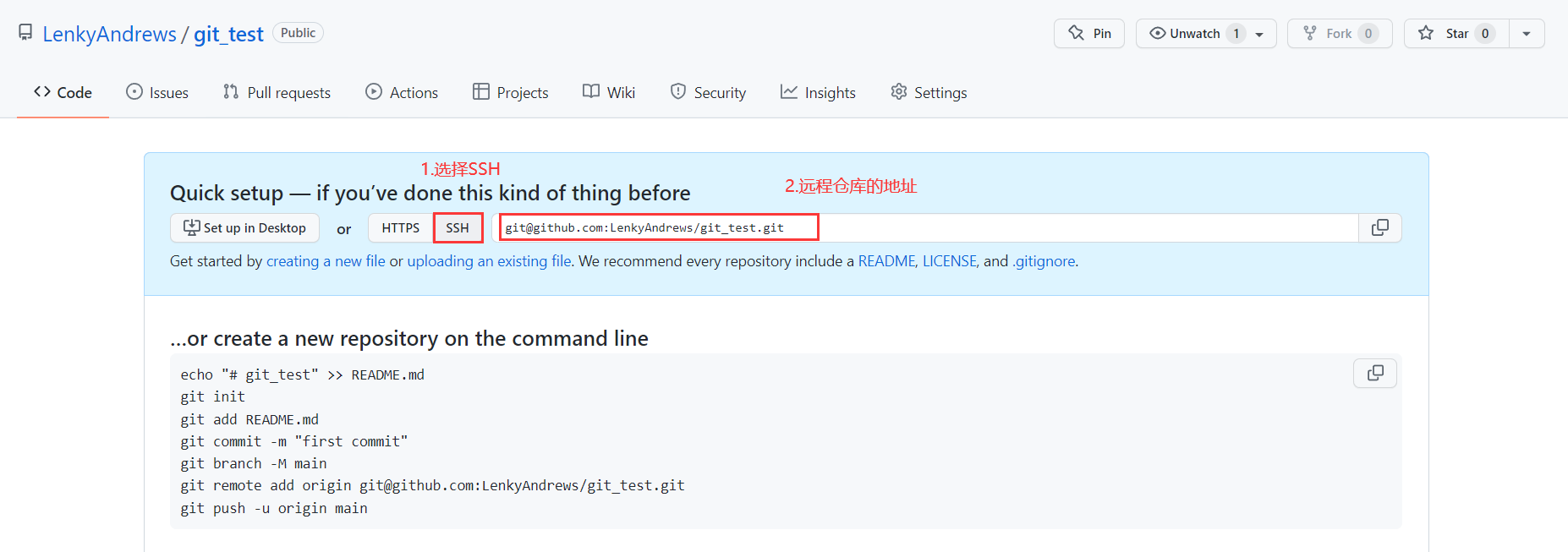The image size is (1568, 552).
Task: Click the README recommendation link
Action: (887, 261)
